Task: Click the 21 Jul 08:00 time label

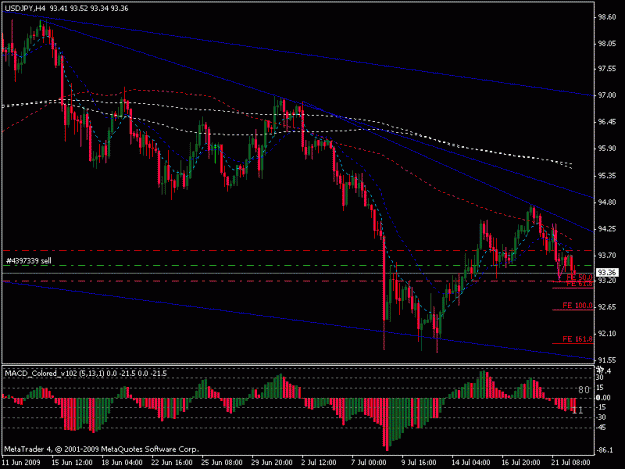Action: pyautogui.click(x=570, y=463)
